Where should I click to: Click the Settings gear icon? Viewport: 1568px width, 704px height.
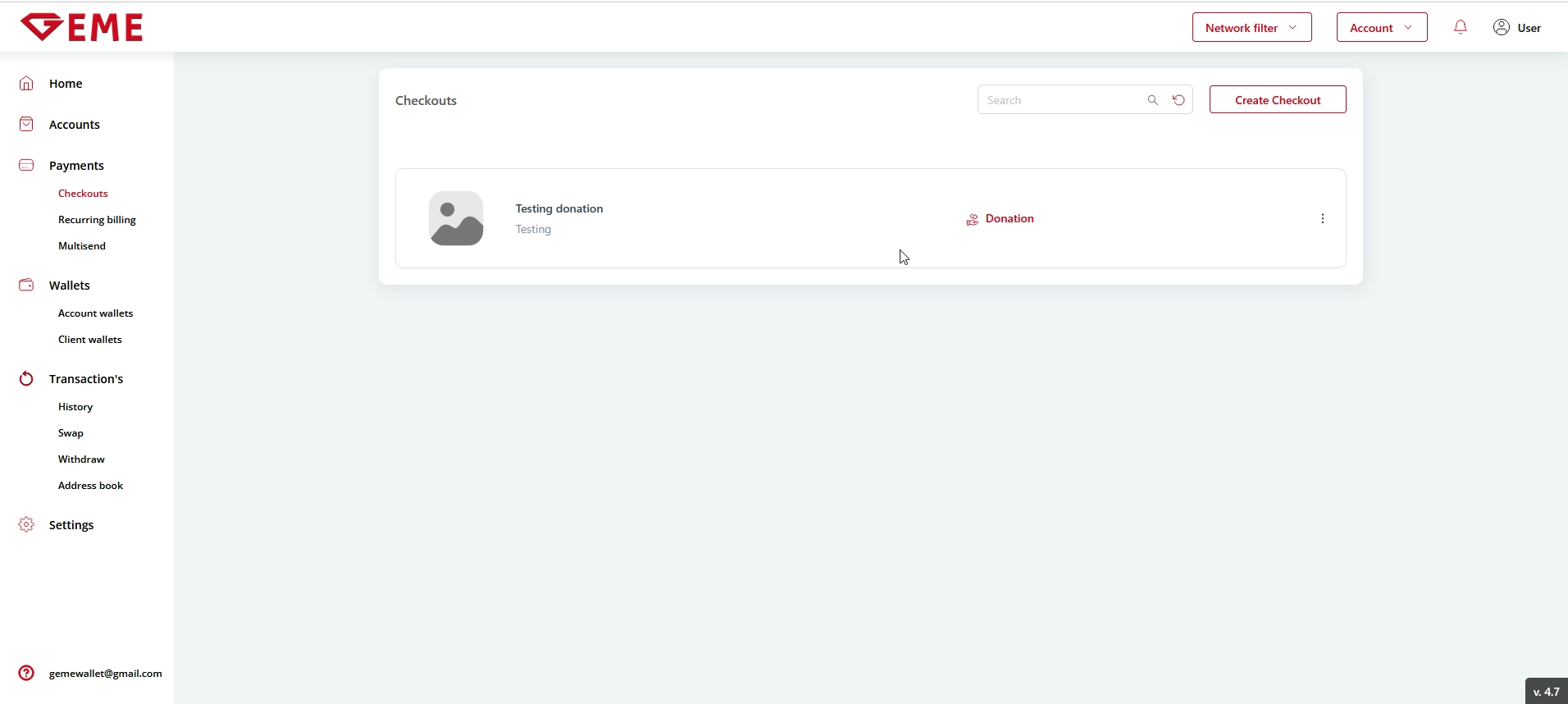coord(26,524)
